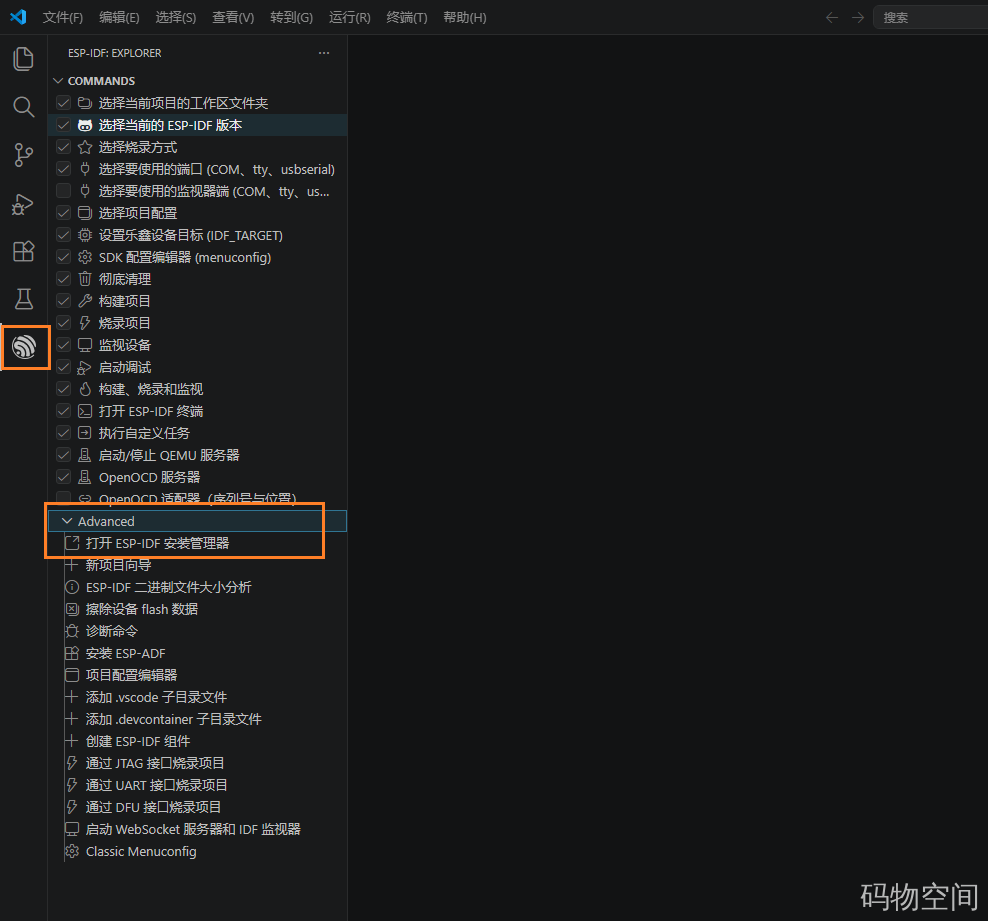Click the monitor icon beside 监视设备
The height and width of the screenshot is (921, 988).
pyautogui.click(x=85, y=345)
